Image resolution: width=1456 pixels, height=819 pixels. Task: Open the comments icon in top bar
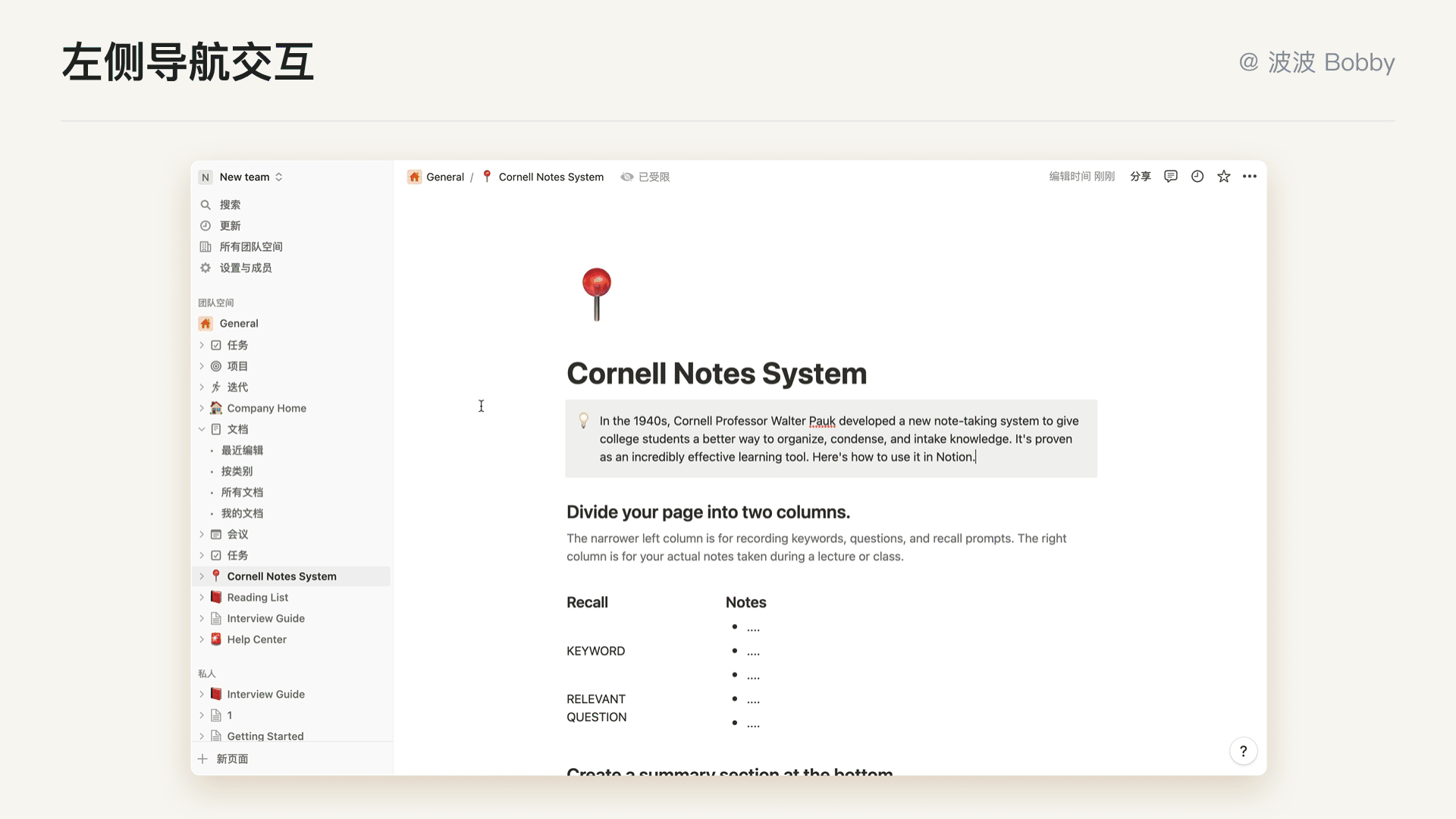pyautogui.click(x=1171, y=177)
